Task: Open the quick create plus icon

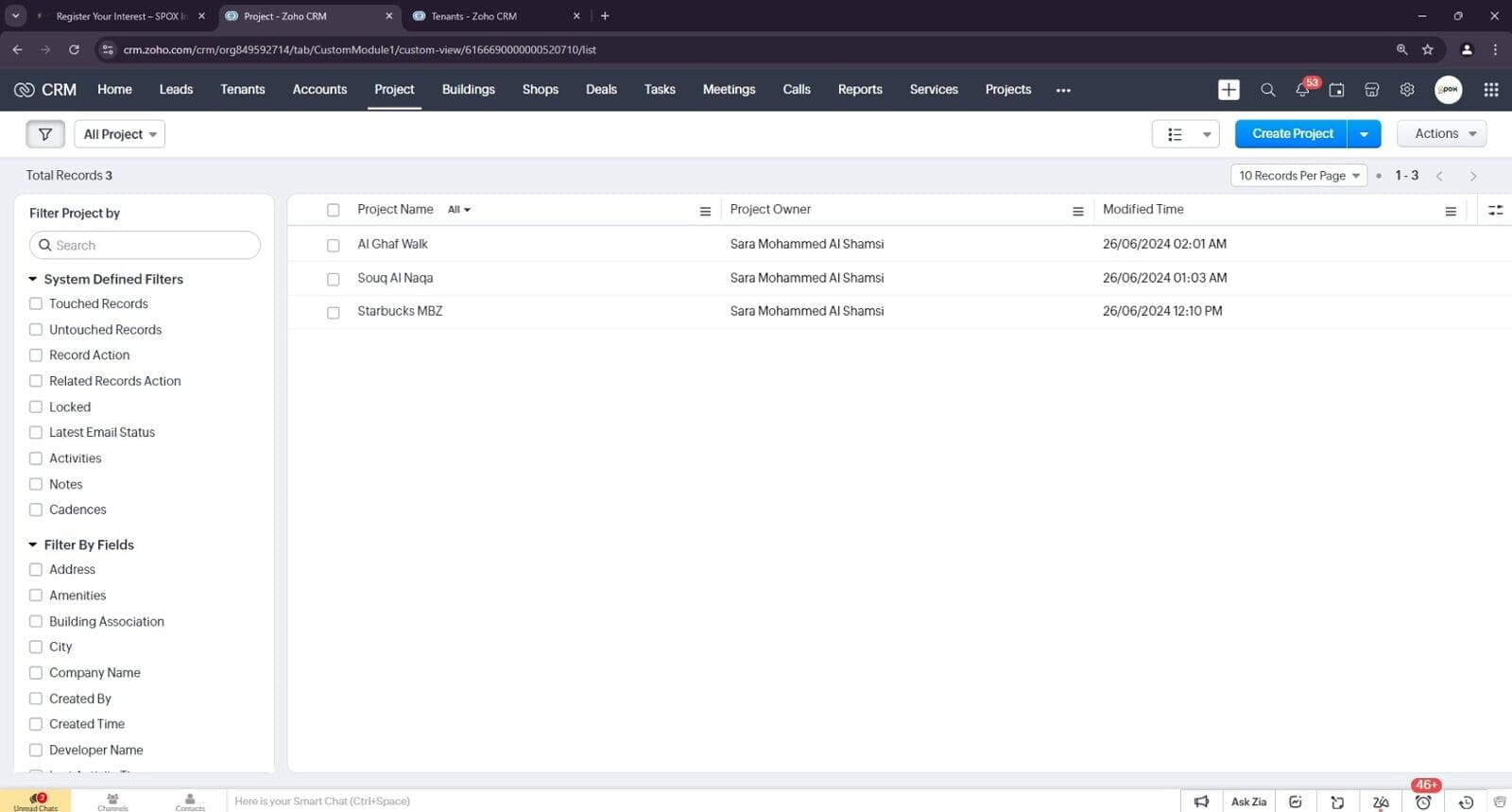Action: click(1228, 90)
